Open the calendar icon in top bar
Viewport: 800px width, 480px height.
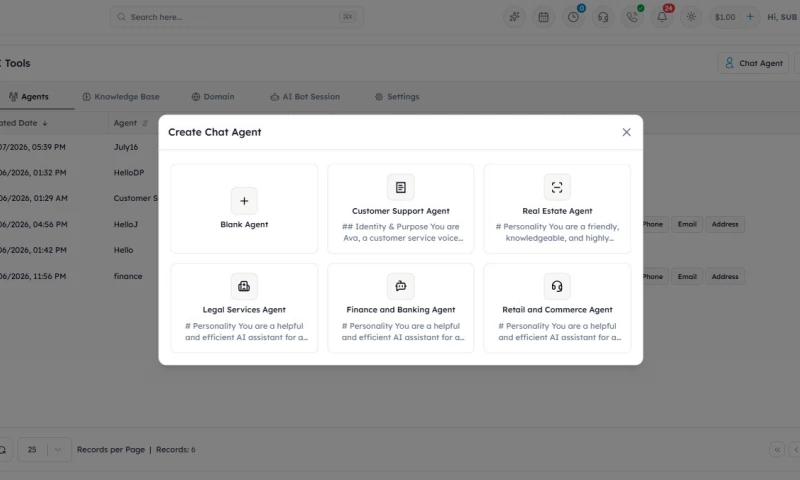tap(543, 17)
